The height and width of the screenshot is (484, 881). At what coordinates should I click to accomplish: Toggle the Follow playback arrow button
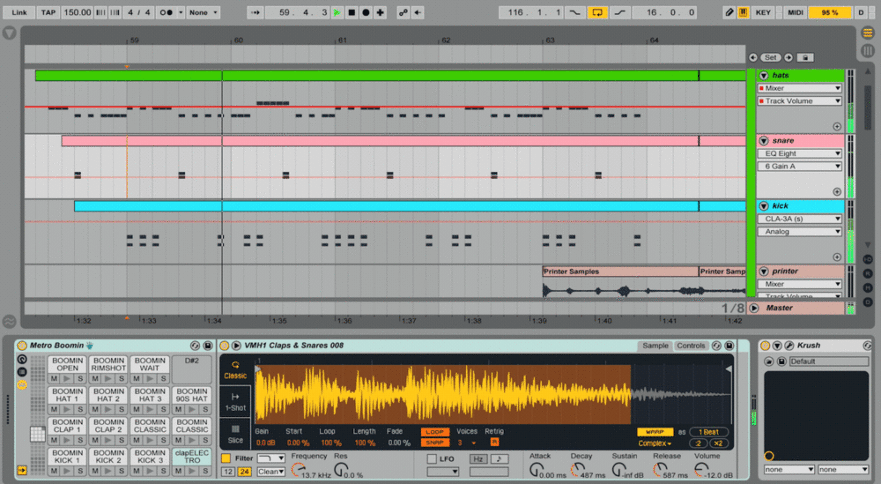[x=255, y=12]
